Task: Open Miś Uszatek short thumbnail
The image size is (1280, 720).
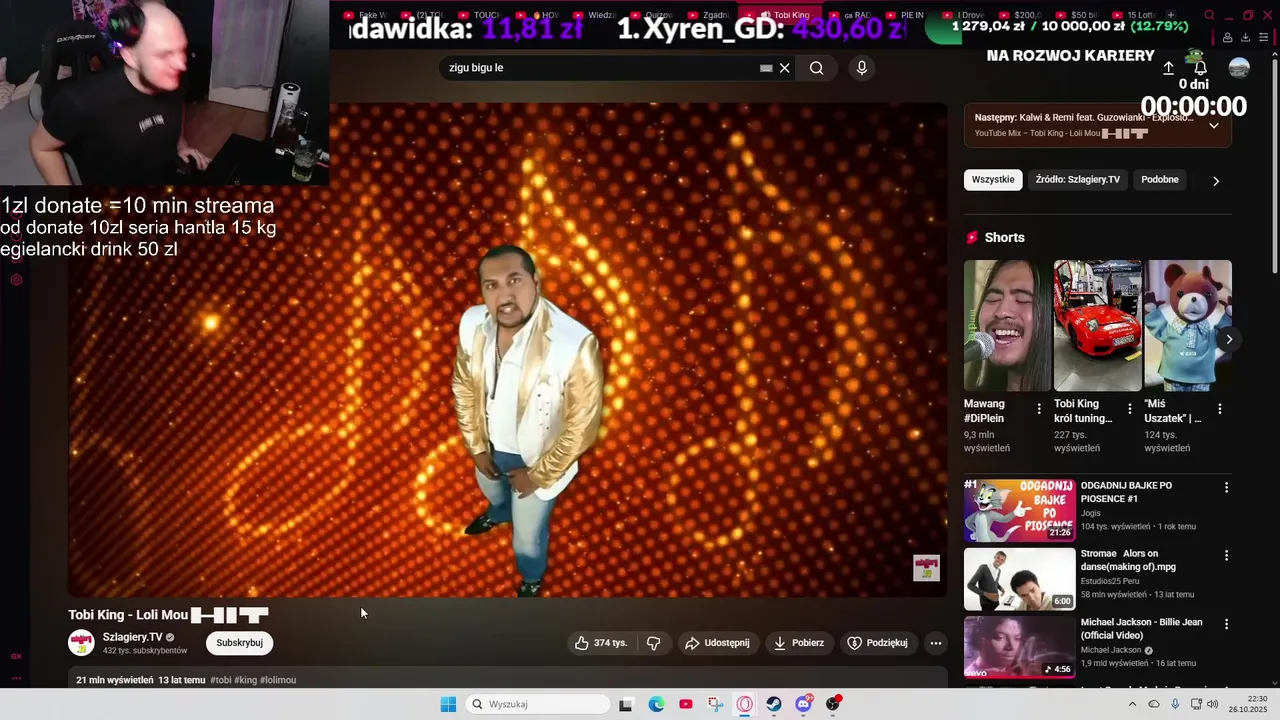Action: tap(1188, 326)
